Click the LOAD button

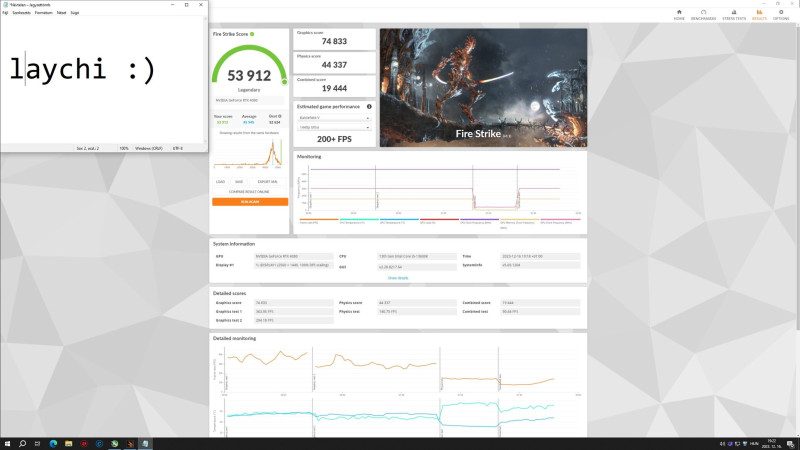pos(220,182)
